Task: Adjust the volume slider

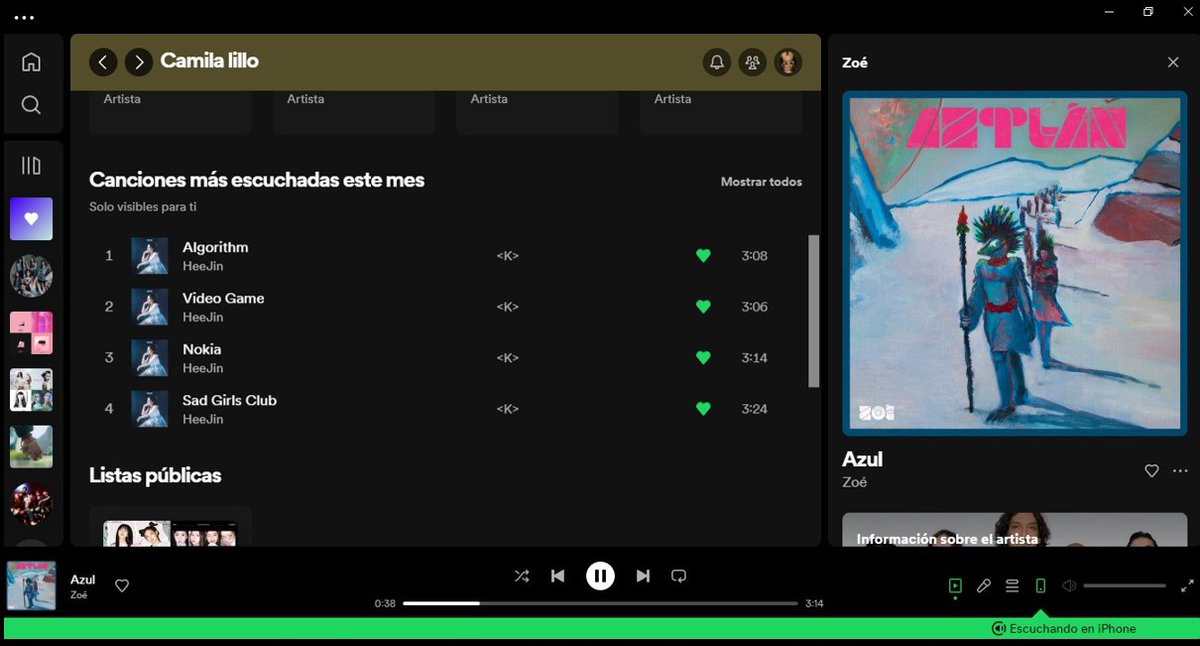Action: 1125,586
